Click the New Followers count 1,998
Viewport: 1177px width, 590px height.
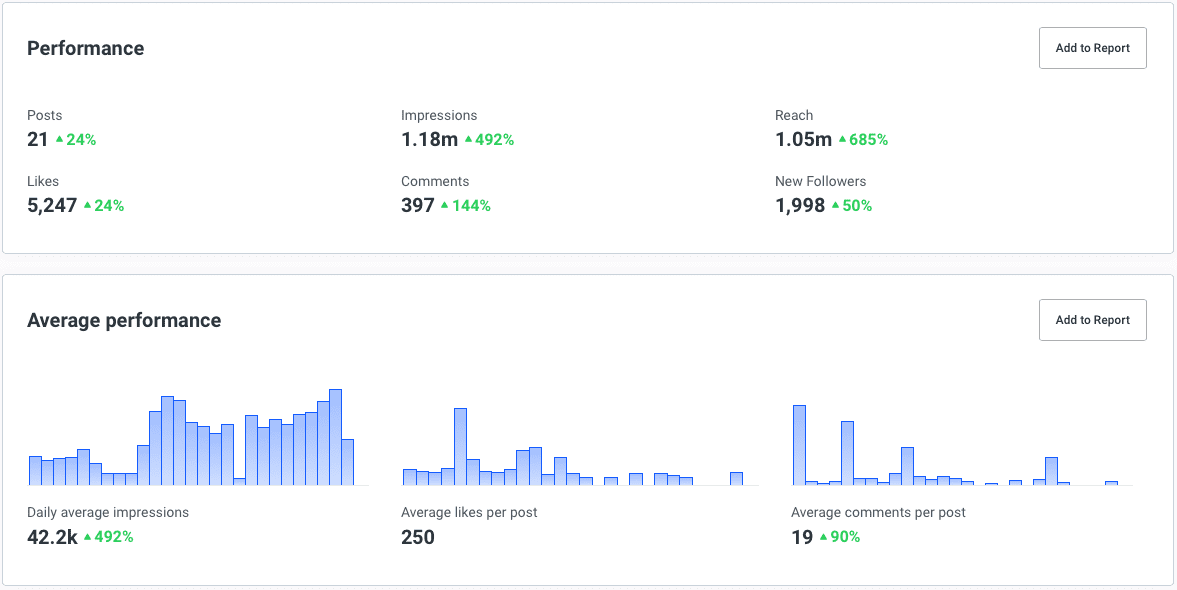(800, 205)
